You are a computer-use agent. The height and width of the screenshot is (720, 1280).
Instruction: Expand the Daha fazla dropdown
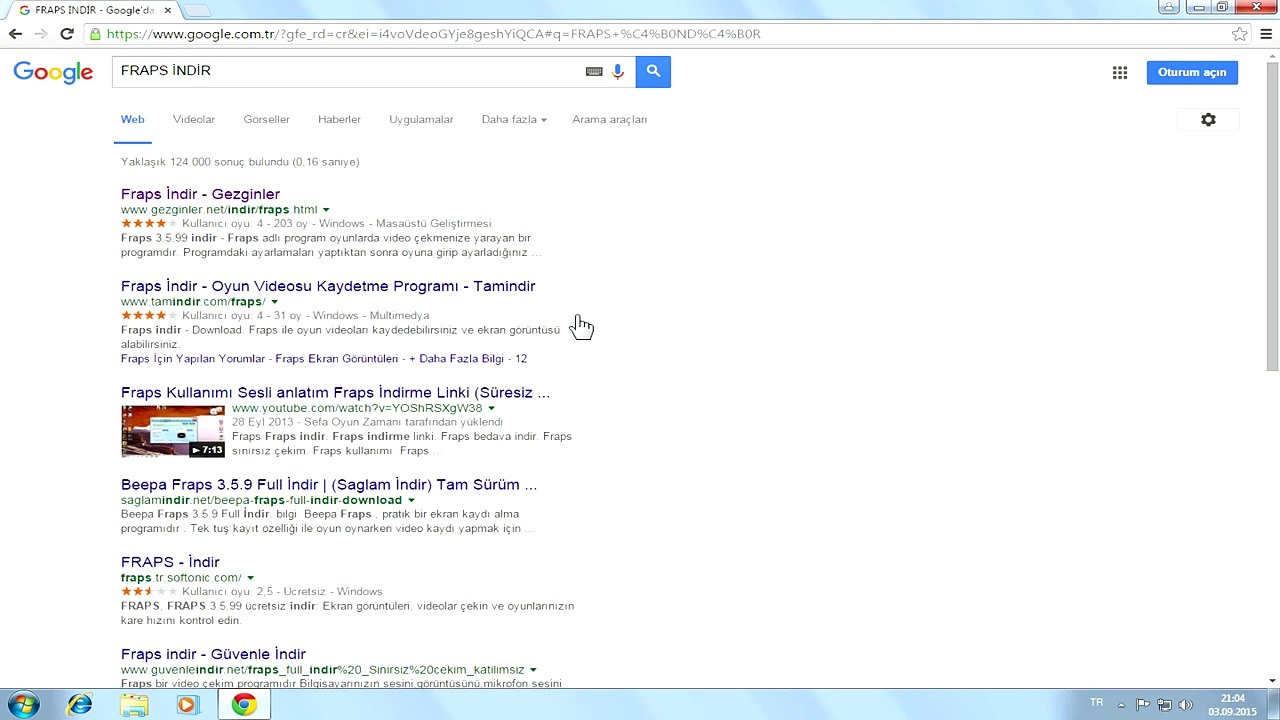pyautogui.click(x=514, y=119)
